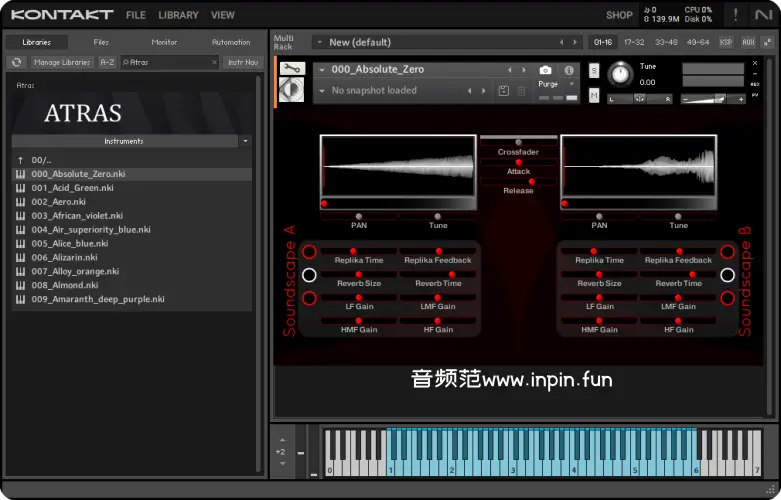Click the instrument info icon
Image resolution: width=781 pixels, height=500 pixels.
coord(570,70)
